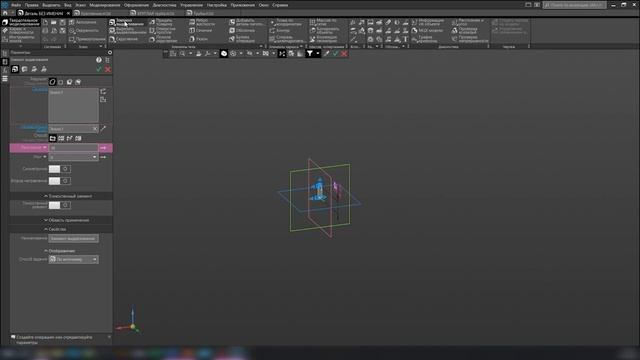Collapse the Тонкостенный элемент section

tap(46, 196)
